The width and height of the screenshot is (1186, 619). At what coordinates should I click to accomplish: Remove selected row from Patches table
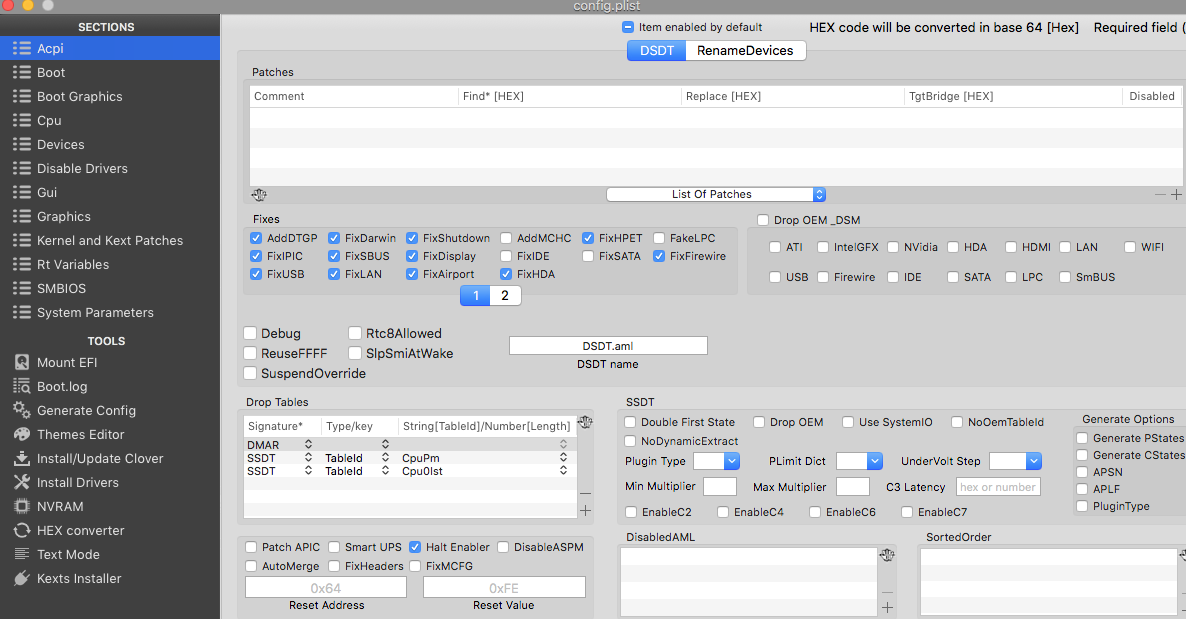coord(1160,194)
